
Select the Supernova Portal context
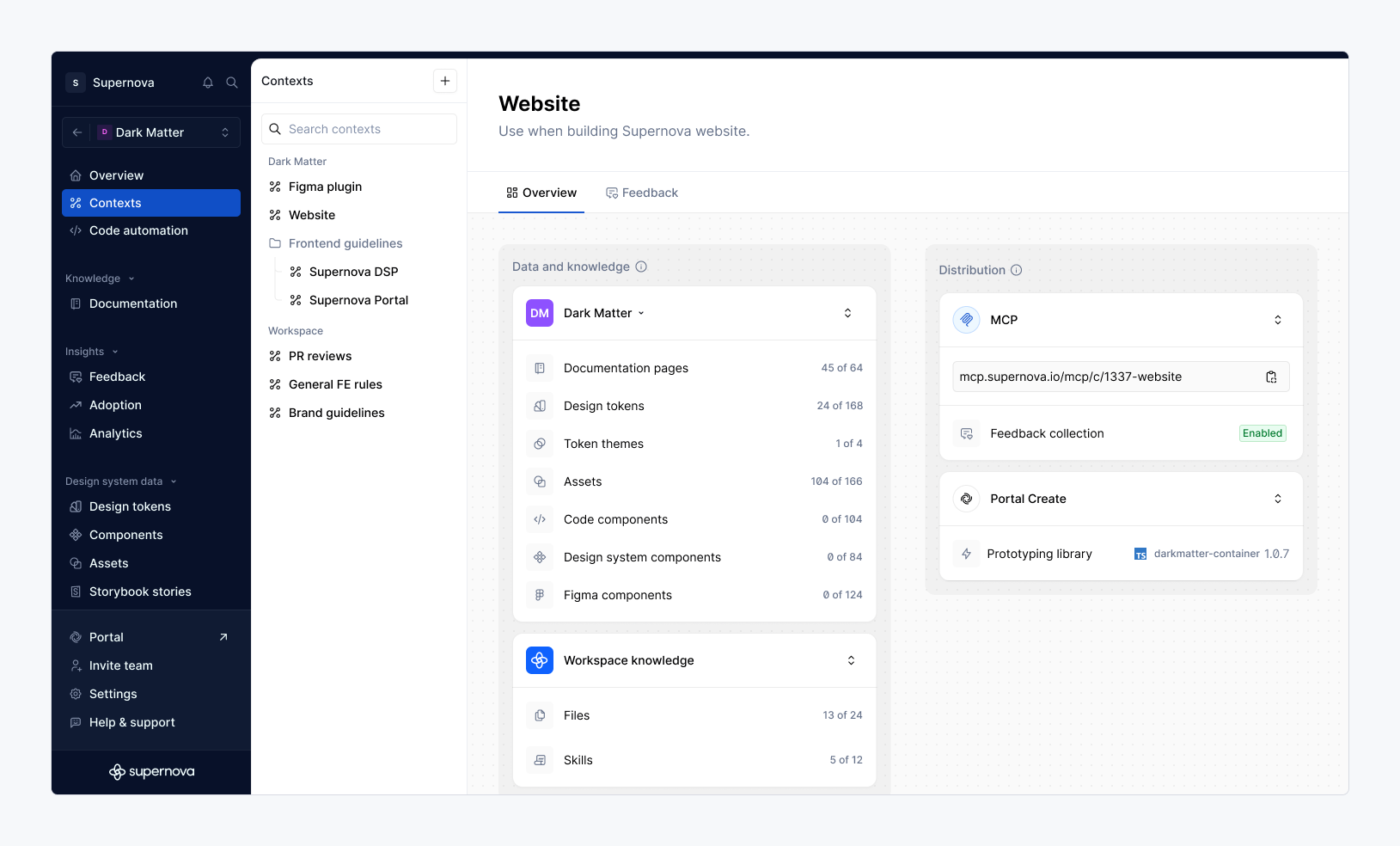[x=370, y=300]
